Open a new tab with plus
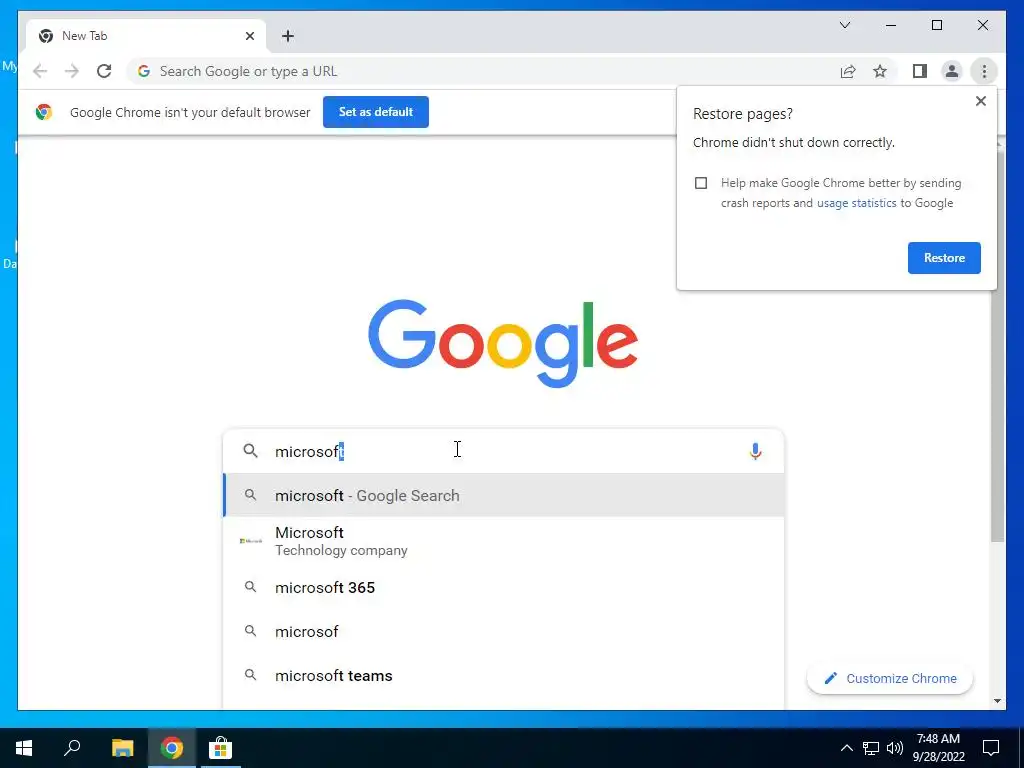The width and height of the screenshot is (1024, 768). [288, 36]
